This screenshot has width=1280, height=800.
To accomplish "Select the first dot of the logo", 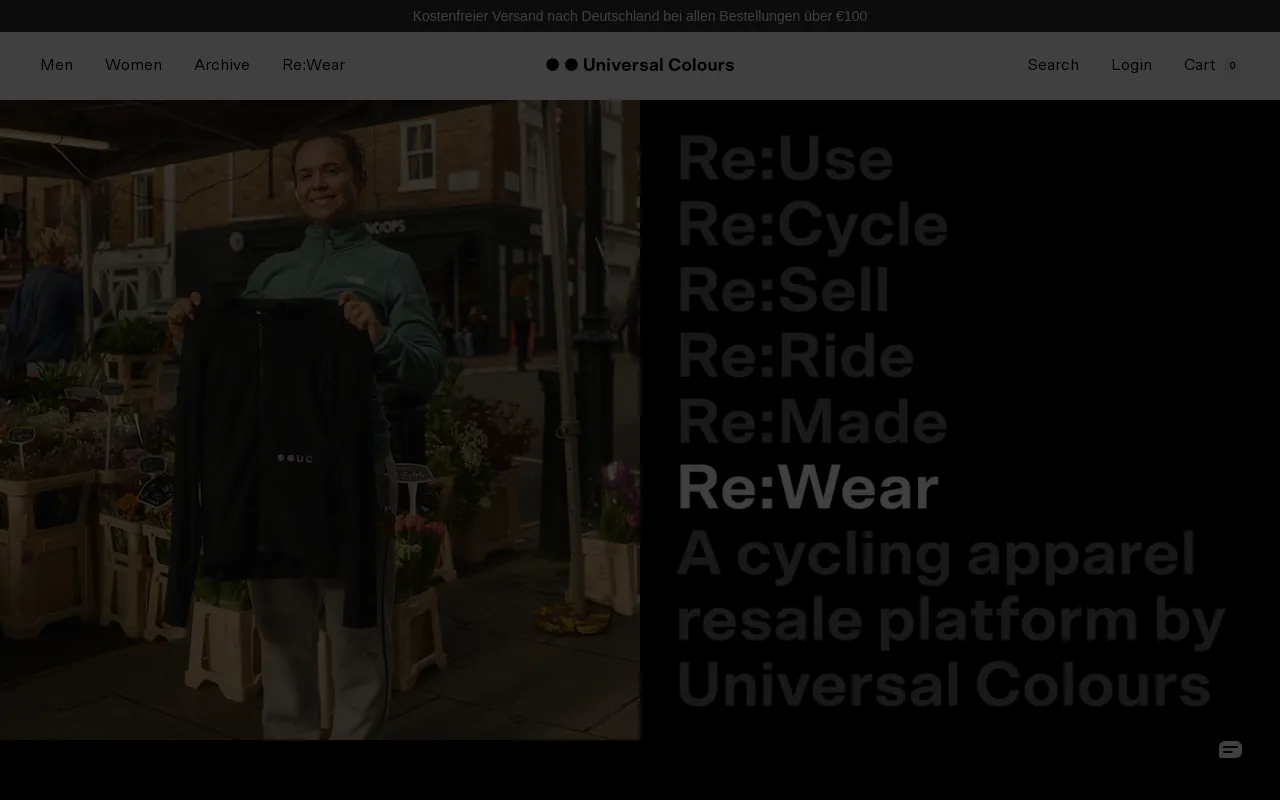I will [552, 64].
